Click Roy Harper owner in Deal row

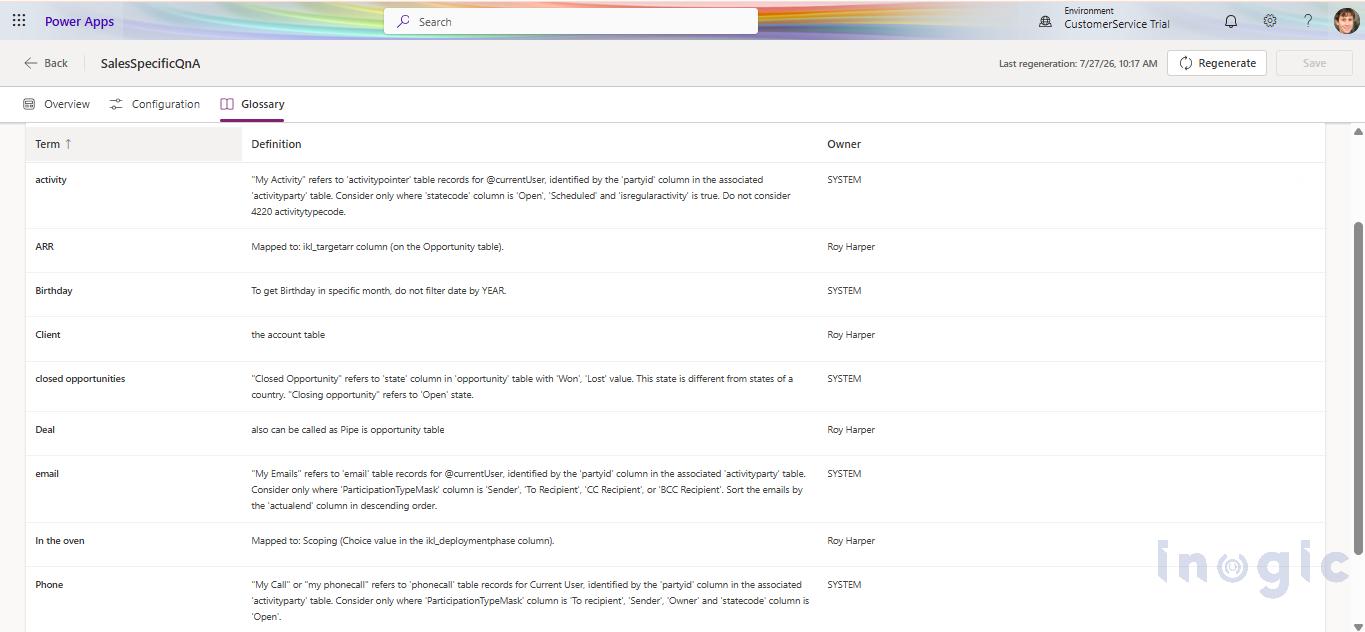point(851,430)
